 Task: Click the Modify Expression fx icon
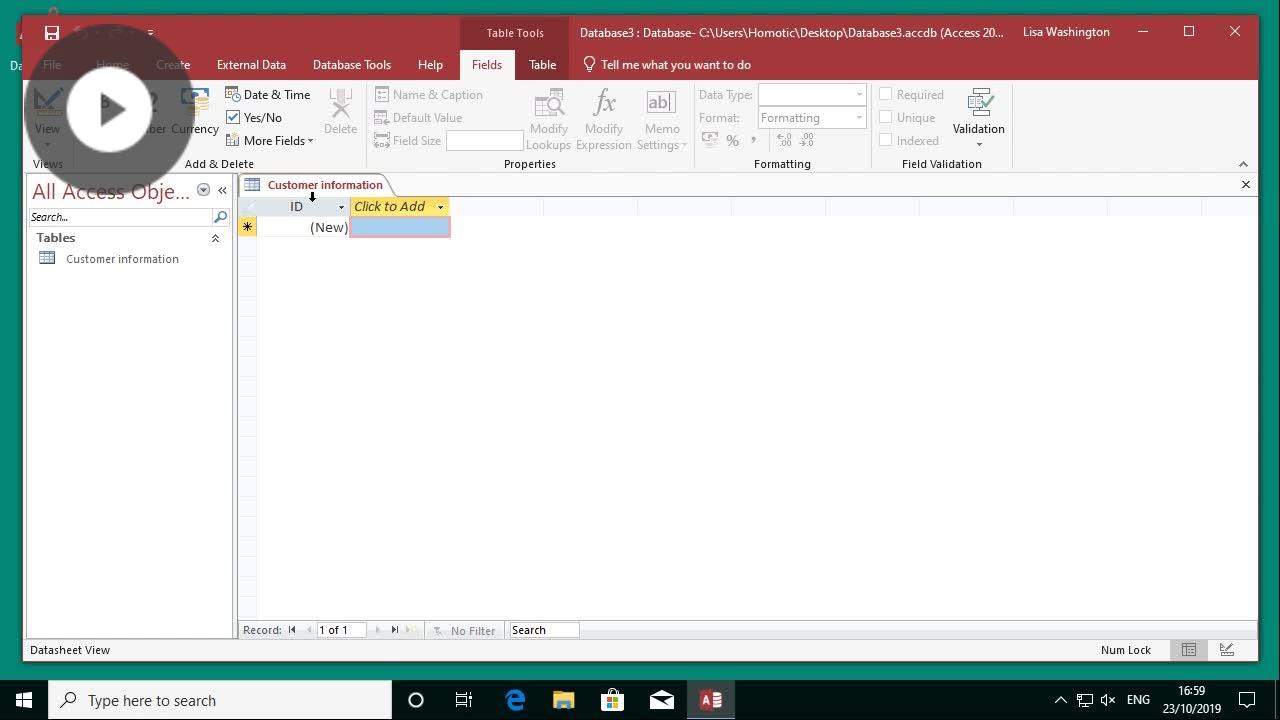pos(604,103)
